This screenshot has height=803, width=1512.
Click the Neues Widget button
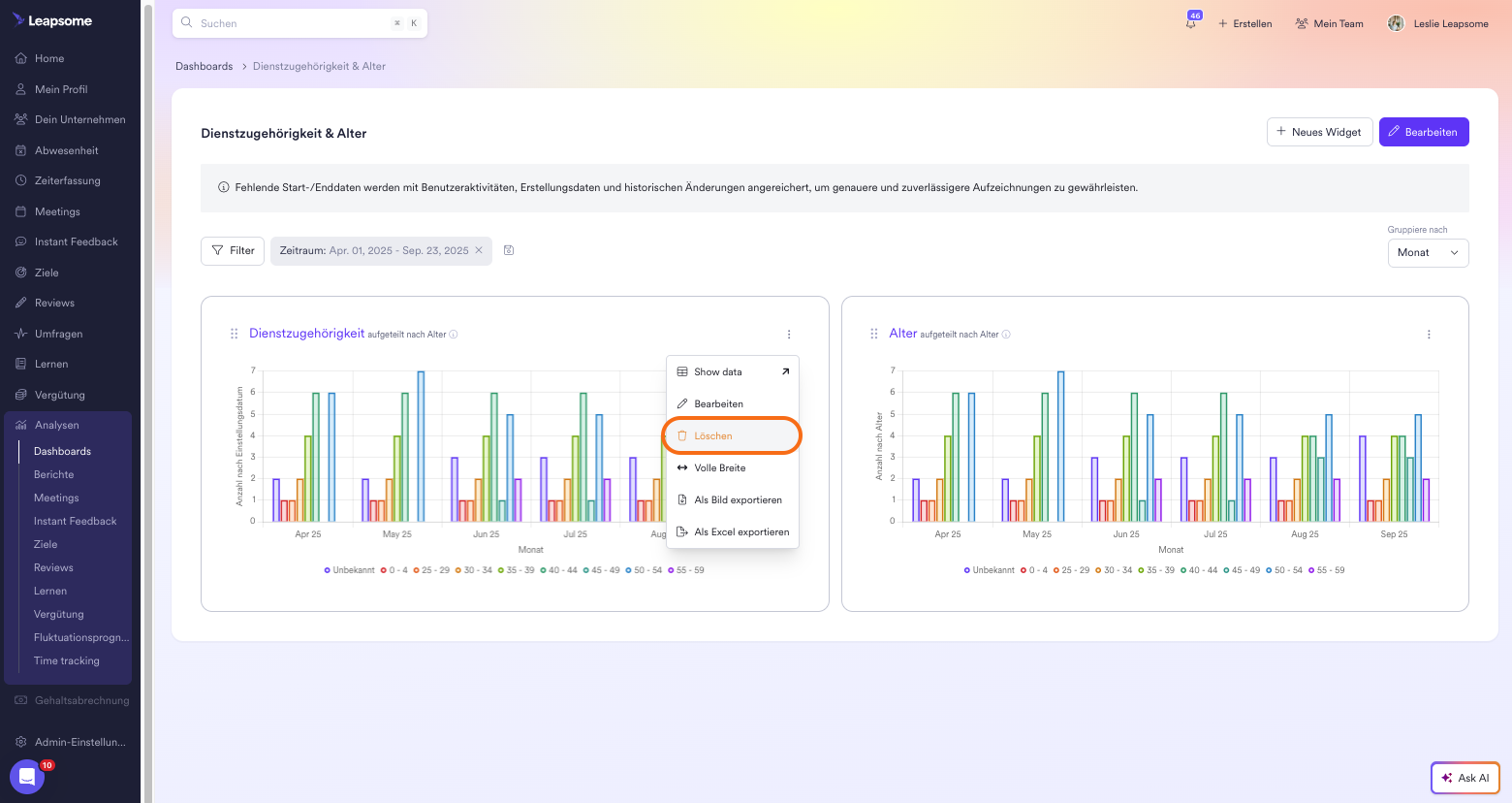tap(1318, 132)
